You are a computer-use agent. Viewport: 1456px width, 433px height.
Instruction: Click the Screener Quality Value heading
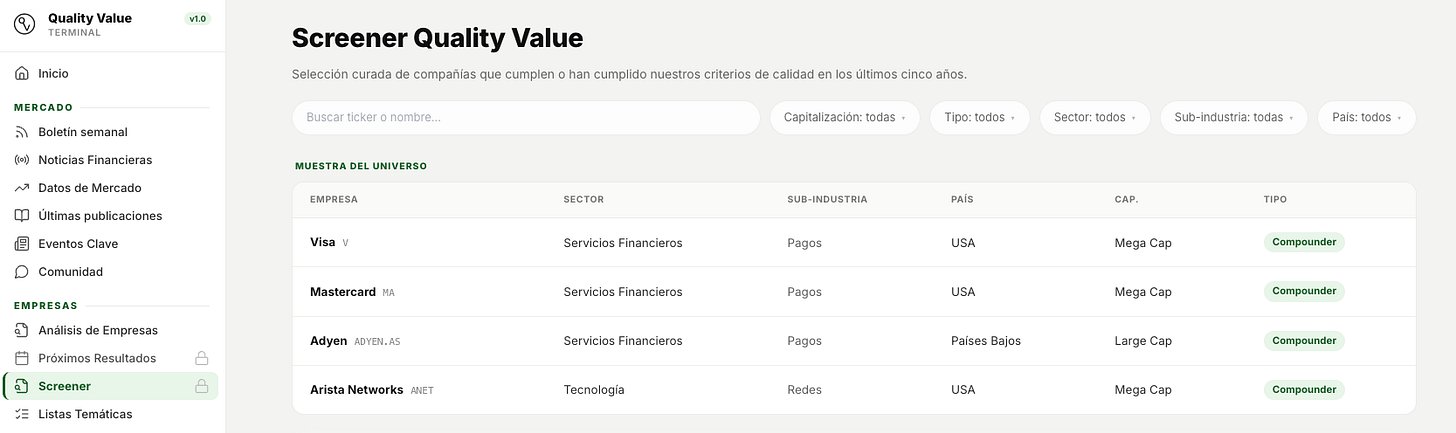(x=437, y=39)
